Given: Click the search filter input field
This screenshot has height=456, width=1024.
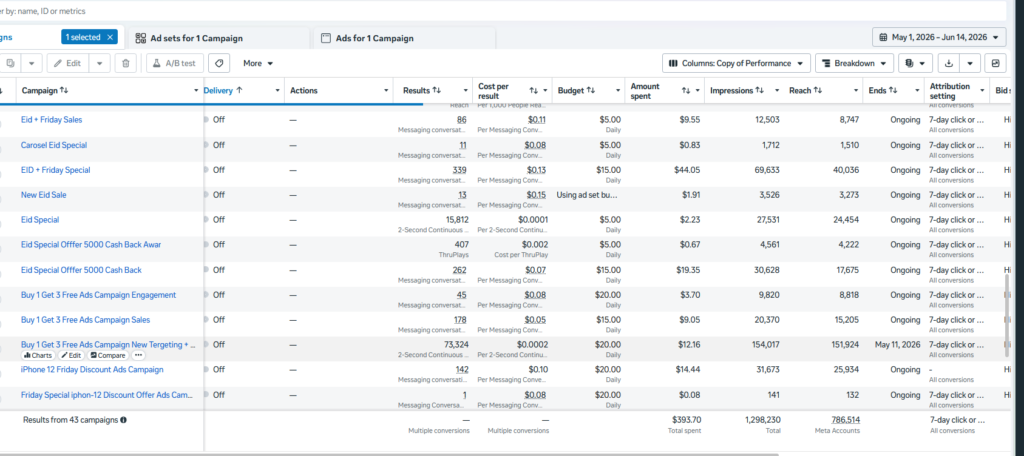Looking at the screenshot, I should pos(503,11).
